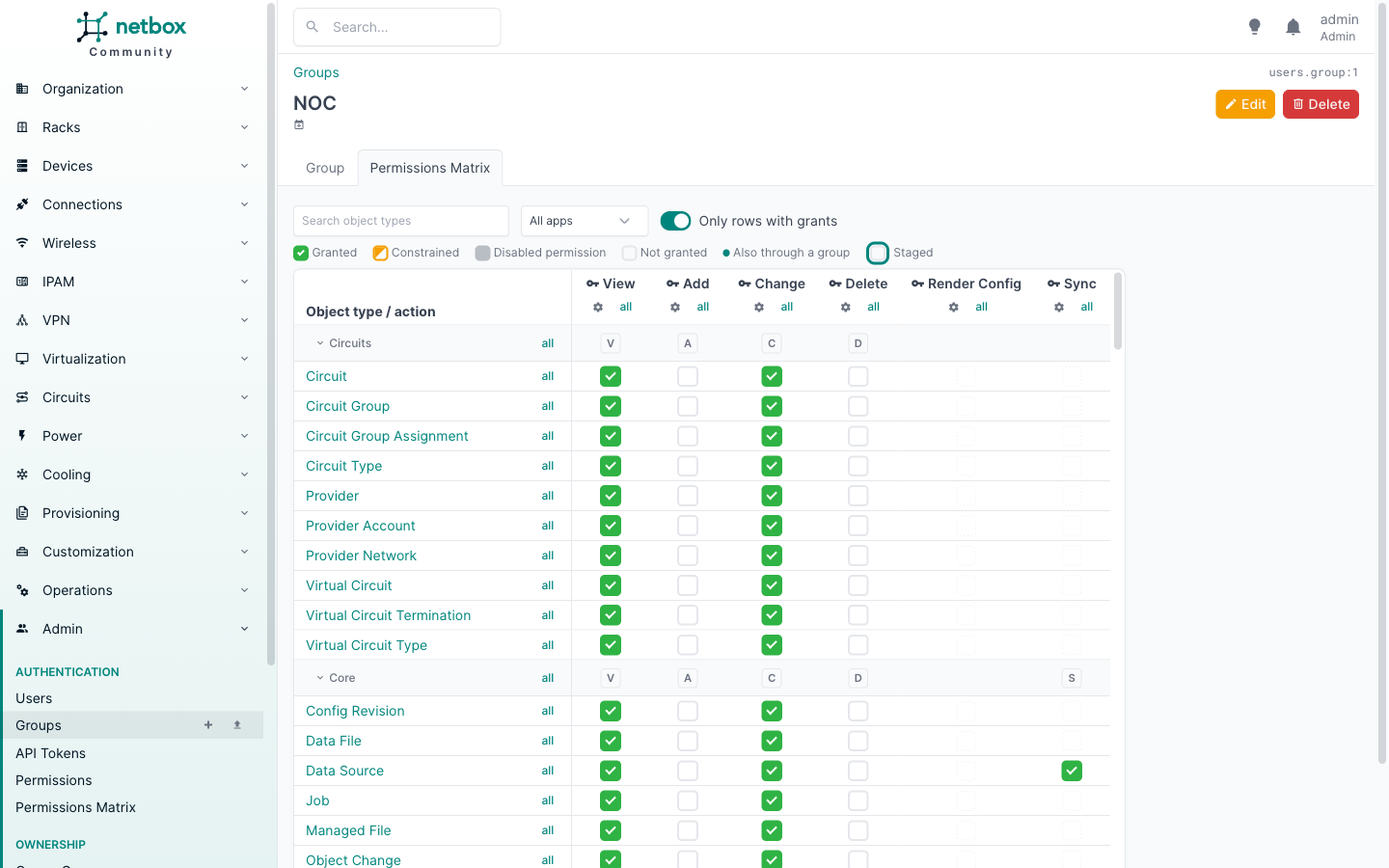
Task: Collapse the Circuits section chevron
Action: coord(320,343)
